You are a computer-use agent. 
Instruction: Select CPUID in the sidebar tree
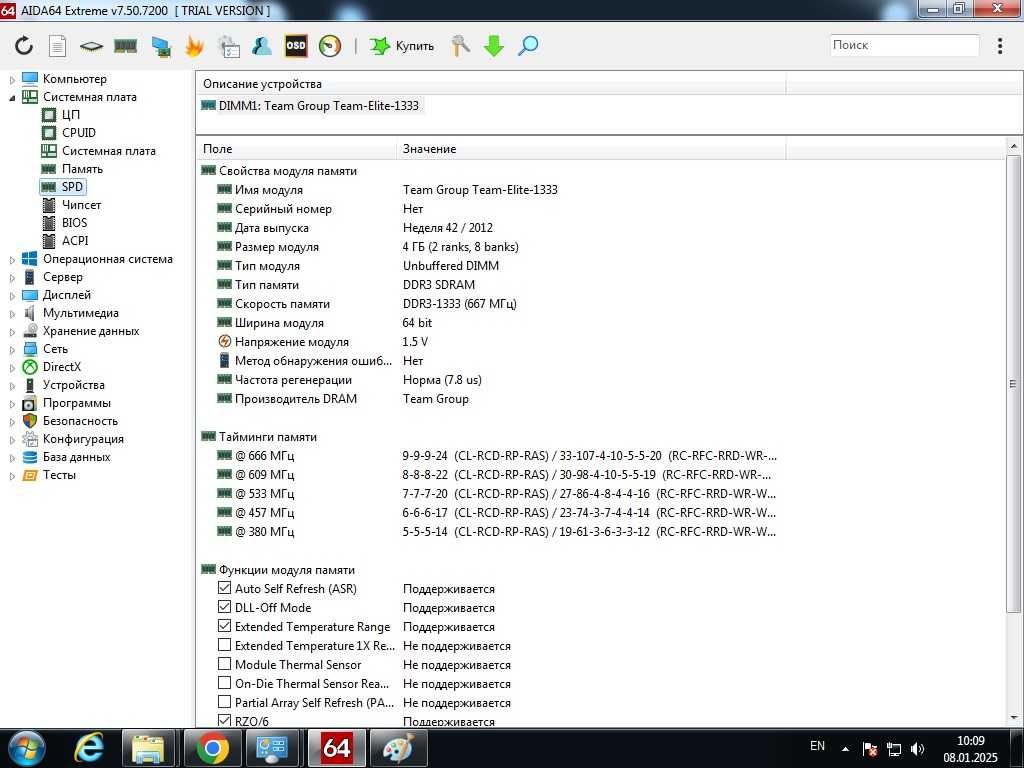click(x=78, y=133)
